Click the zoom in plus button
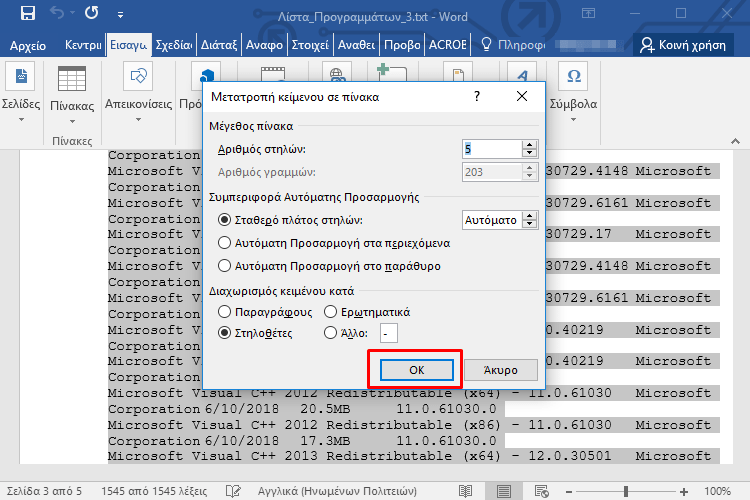 [x=684, y=491]
